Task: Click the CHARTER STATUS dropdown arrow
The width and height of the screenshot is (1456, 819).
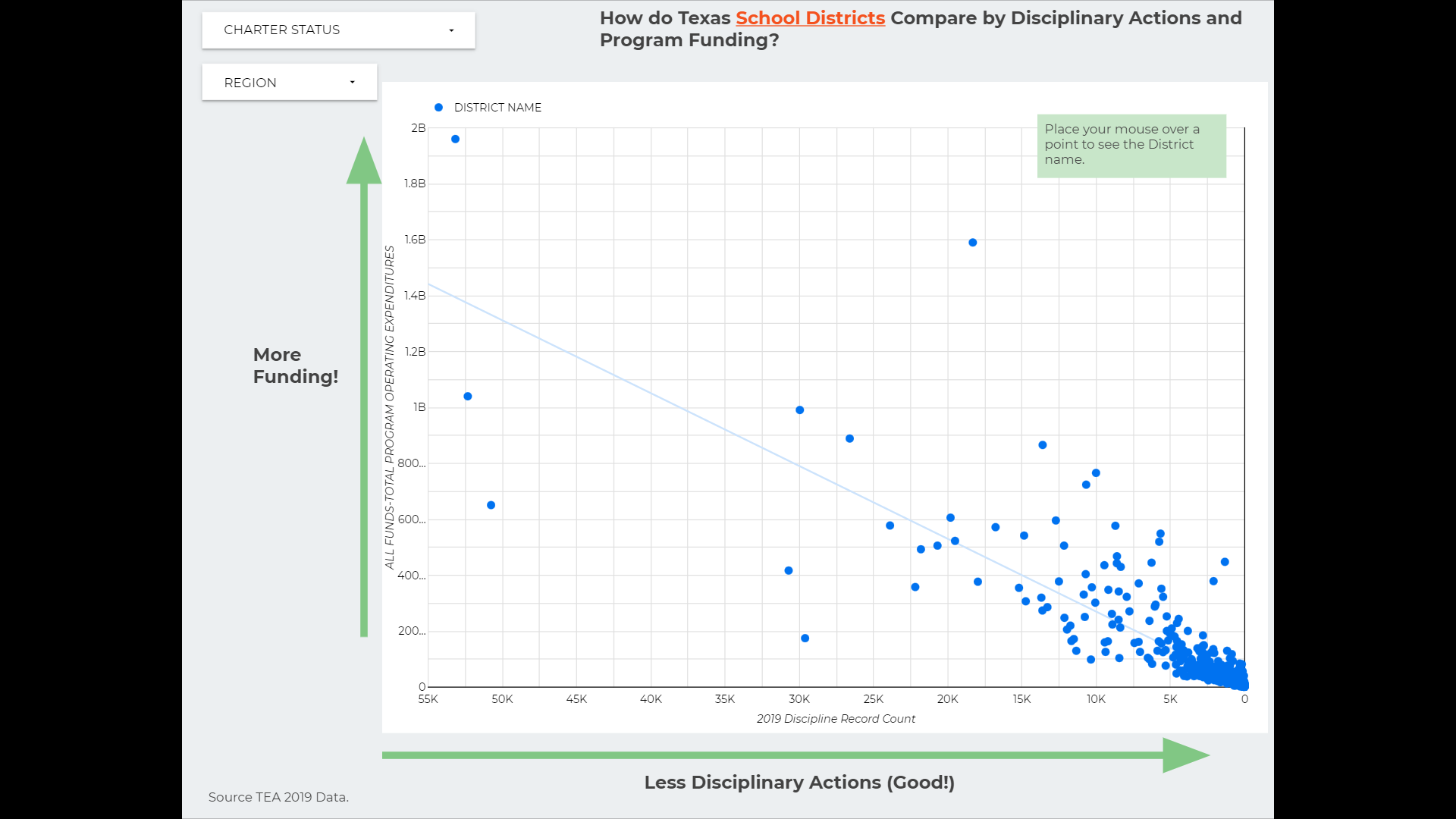Action: click(x=451, y=30)
